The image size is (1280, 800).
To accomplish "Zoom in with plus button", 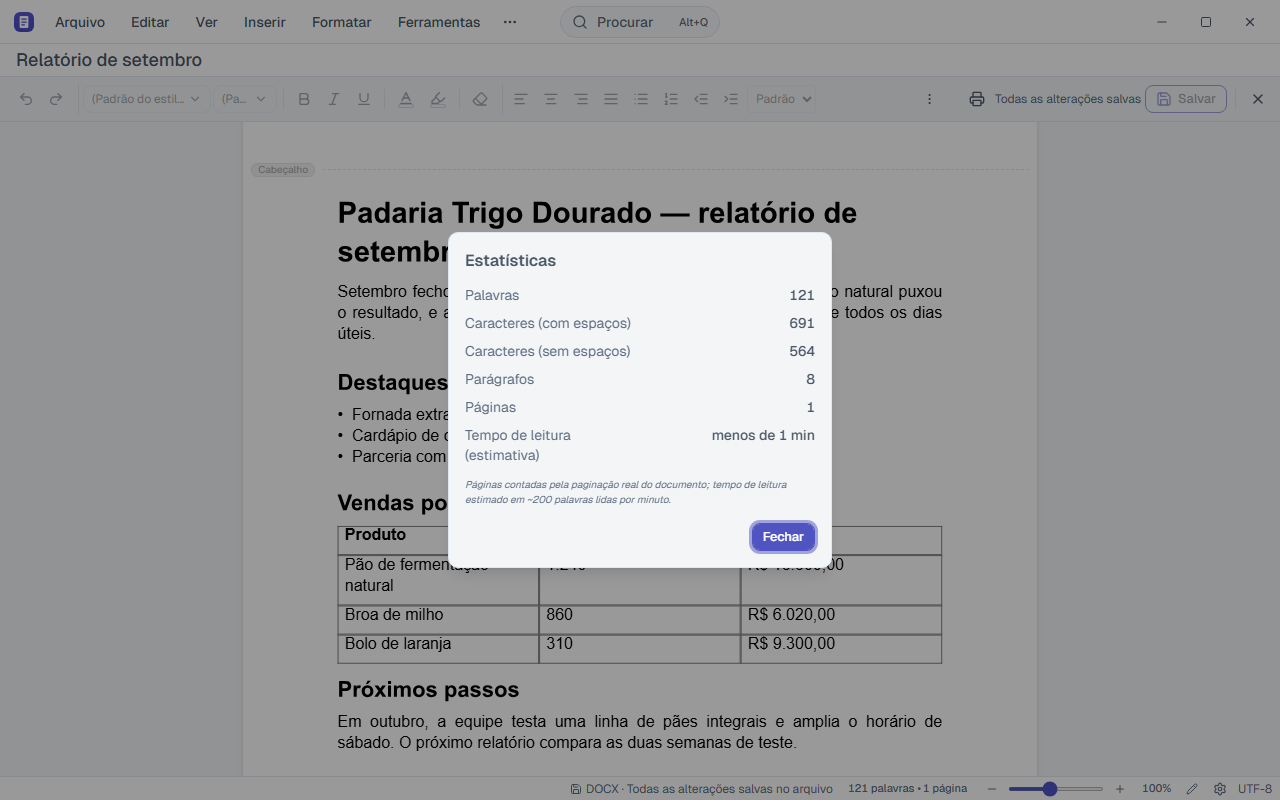I will (x=1120, y=789).
